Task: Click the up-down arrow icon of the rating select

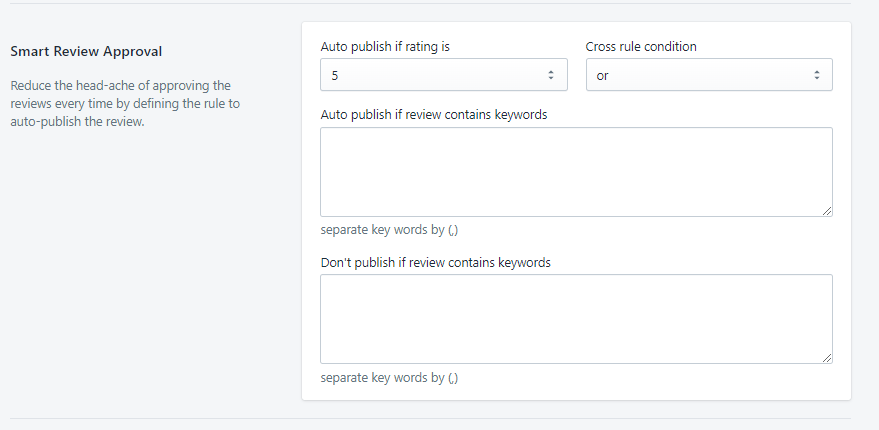Action: click(550, 75)
